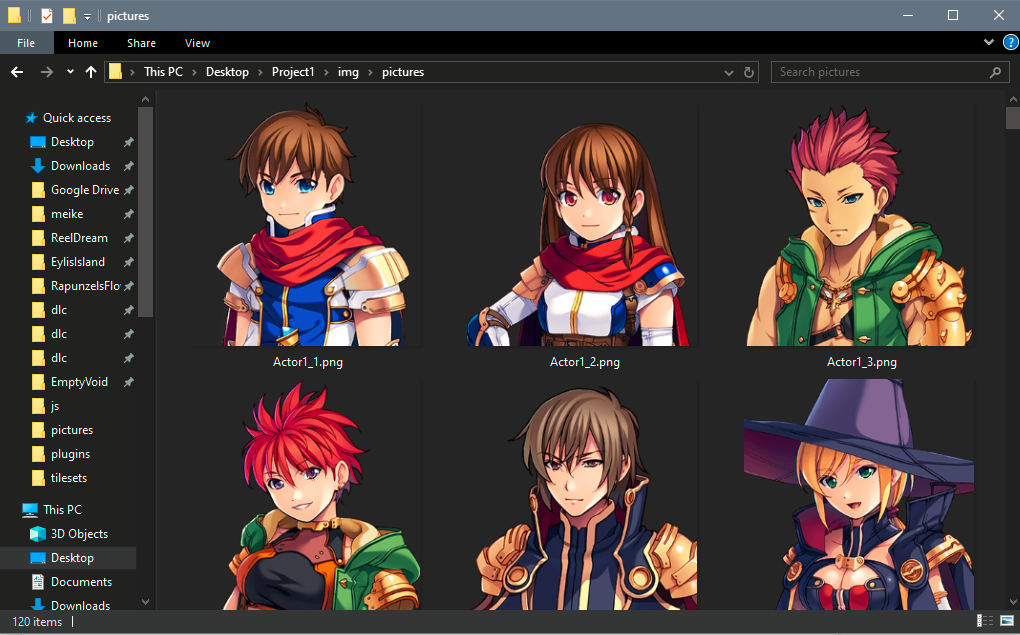
Task: Refresh the pictures folder
Action: 749,72
